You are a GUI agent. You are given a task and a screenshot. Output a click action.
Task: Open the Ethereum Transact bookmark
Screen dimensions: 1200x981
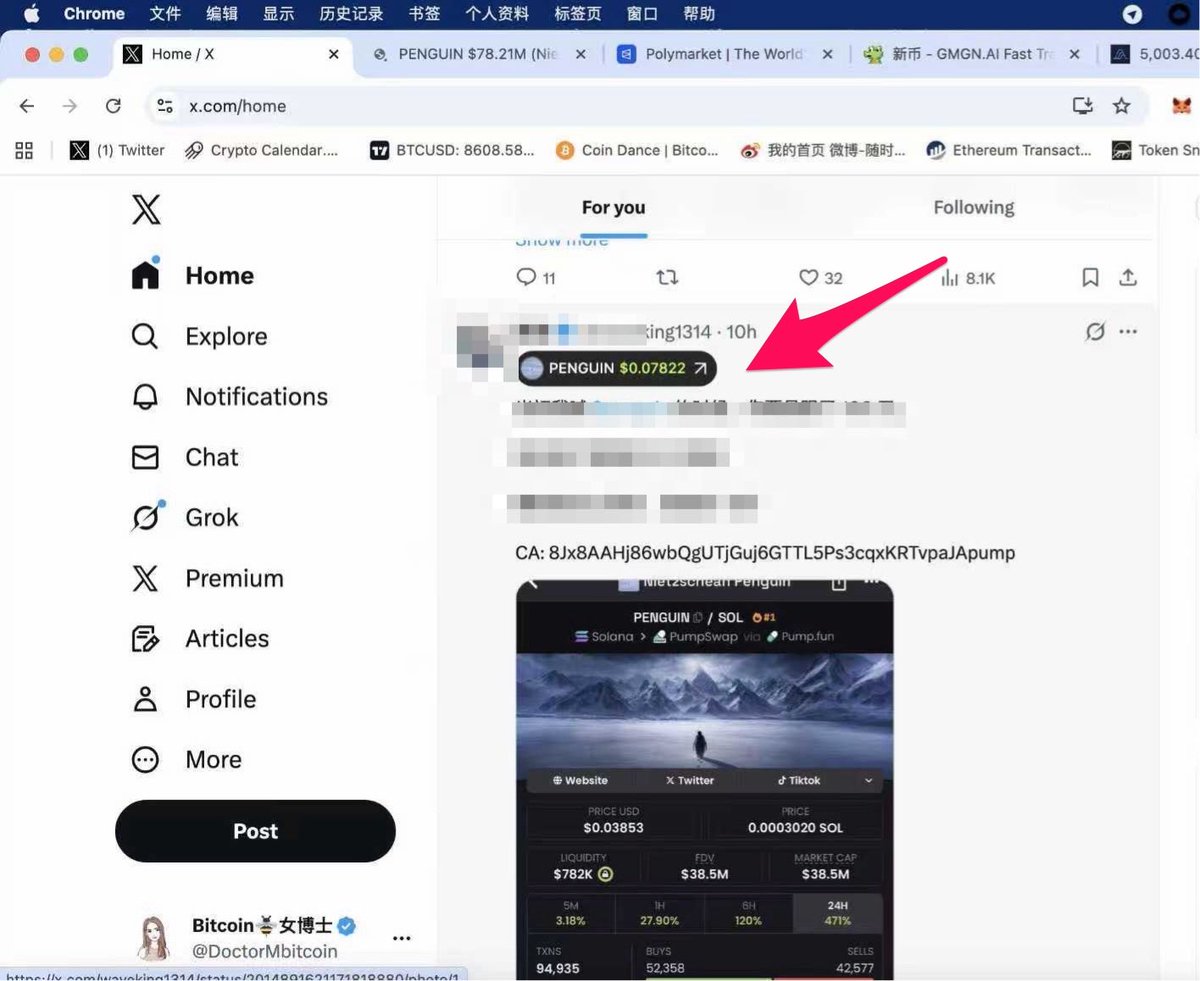click(1009, 150)
